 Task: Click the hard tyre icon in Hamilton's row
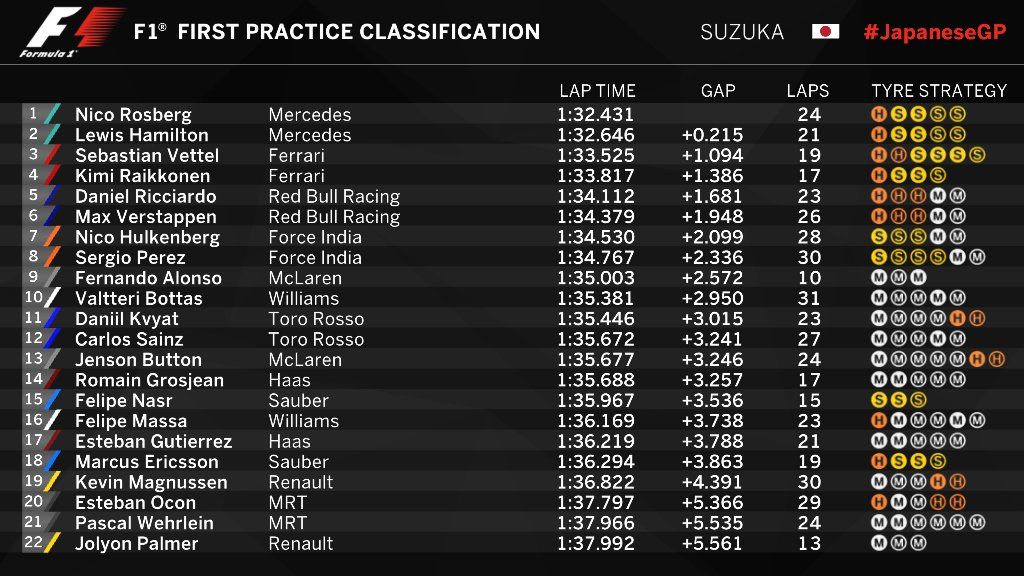pos(879,135)
